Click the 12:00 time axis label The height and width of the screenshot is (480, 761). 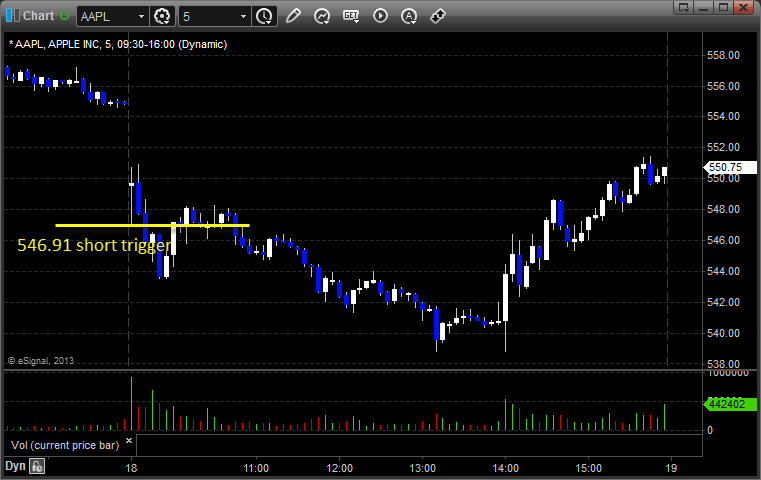point(339,468)
